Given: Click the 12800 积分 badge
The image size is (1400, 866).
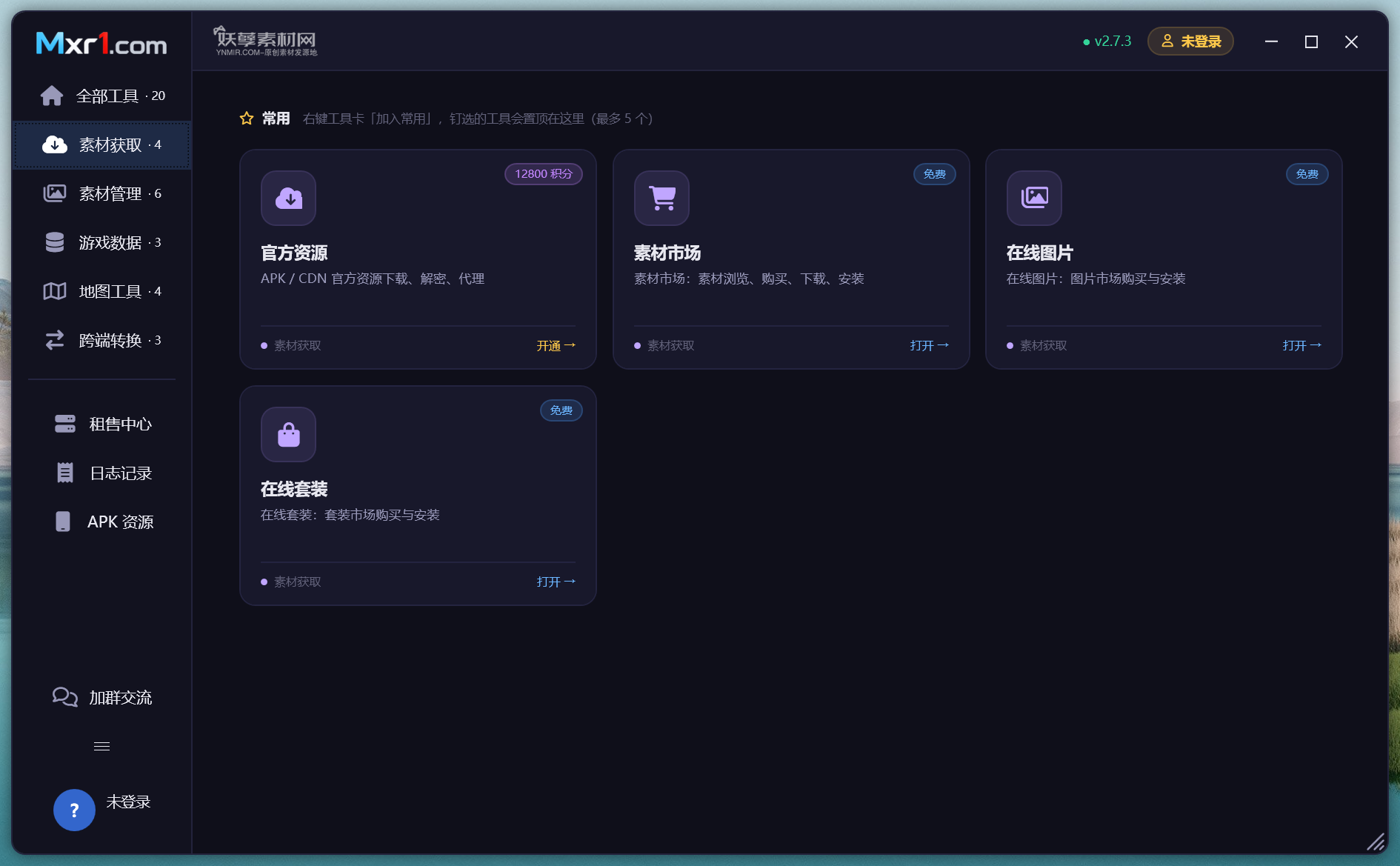Looking at the screenshot, I should pyautogui.click(x=544, y=174).
